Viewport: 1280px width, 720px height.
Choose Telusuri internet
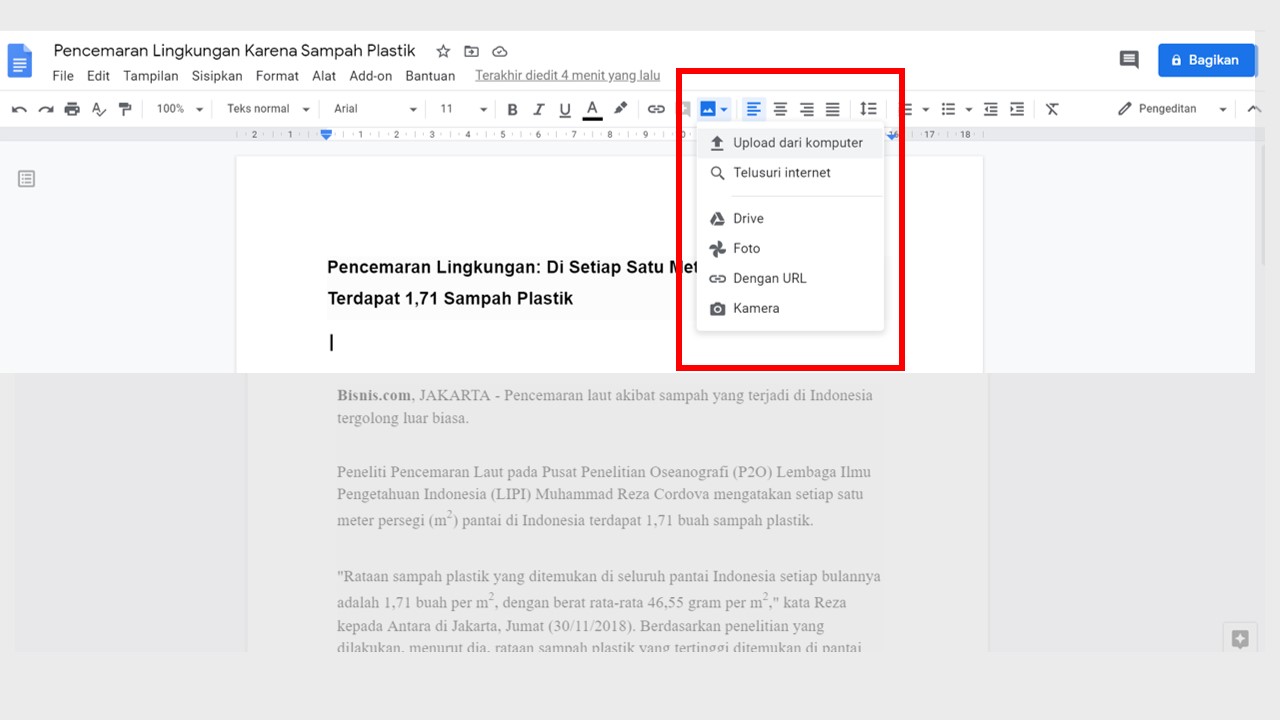coord(790,173)
